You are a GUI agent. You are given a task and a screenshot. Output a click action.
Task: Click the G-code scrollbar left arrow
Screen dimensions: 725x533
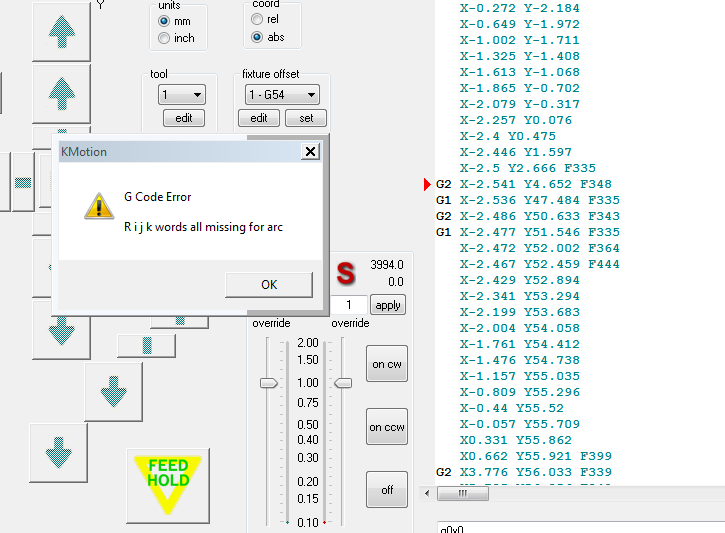[427, 493]
